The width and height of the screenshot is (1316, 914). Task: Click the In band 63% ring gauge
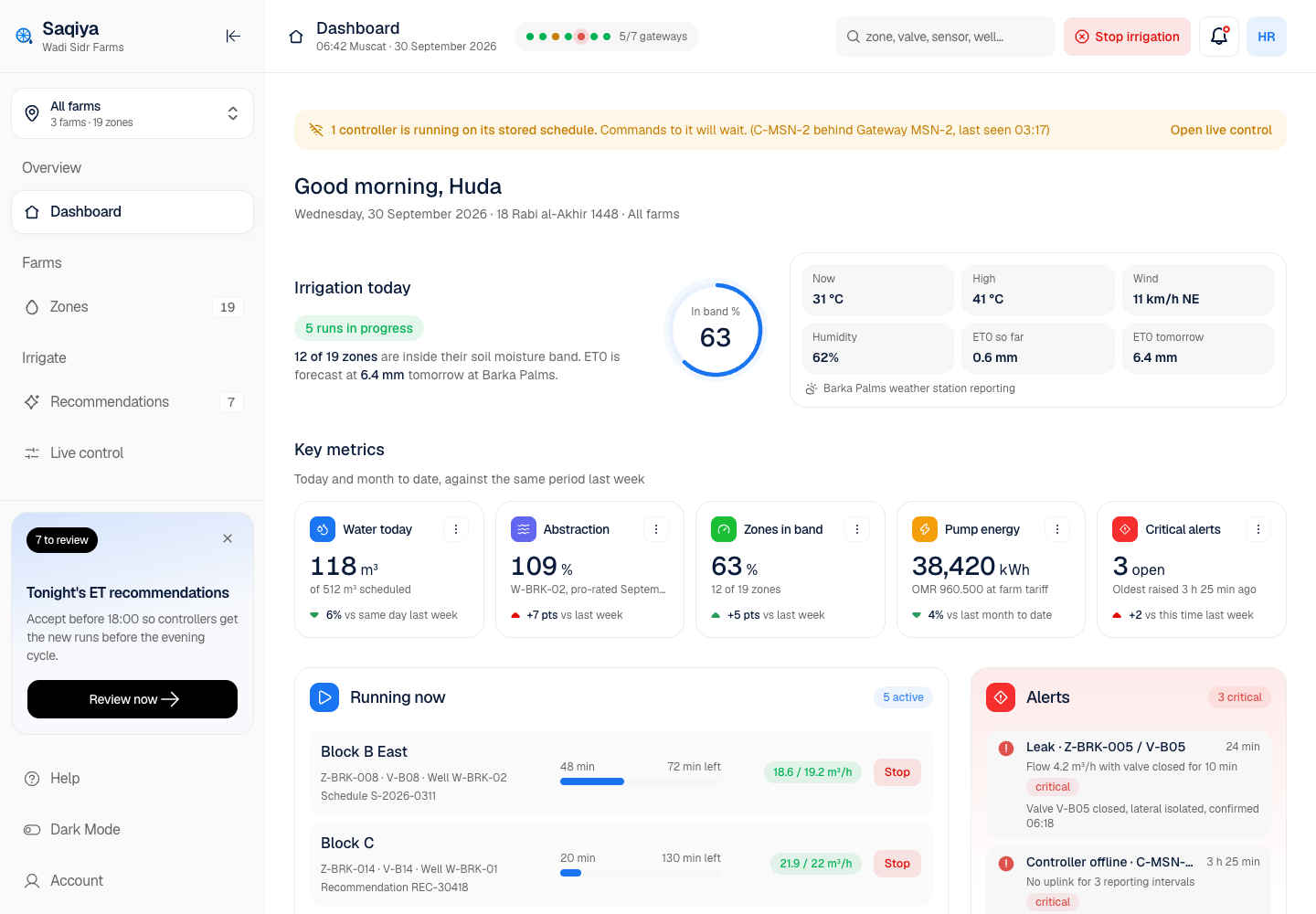pyautogui.click(x=716, y=329)
